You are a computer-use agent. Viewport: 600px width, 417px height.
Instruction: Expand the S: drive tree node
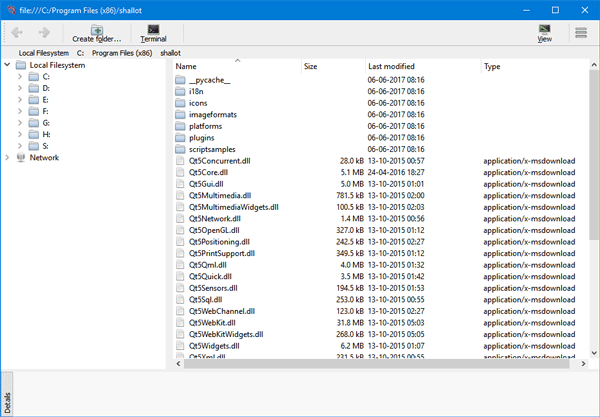tap(20, 146)
